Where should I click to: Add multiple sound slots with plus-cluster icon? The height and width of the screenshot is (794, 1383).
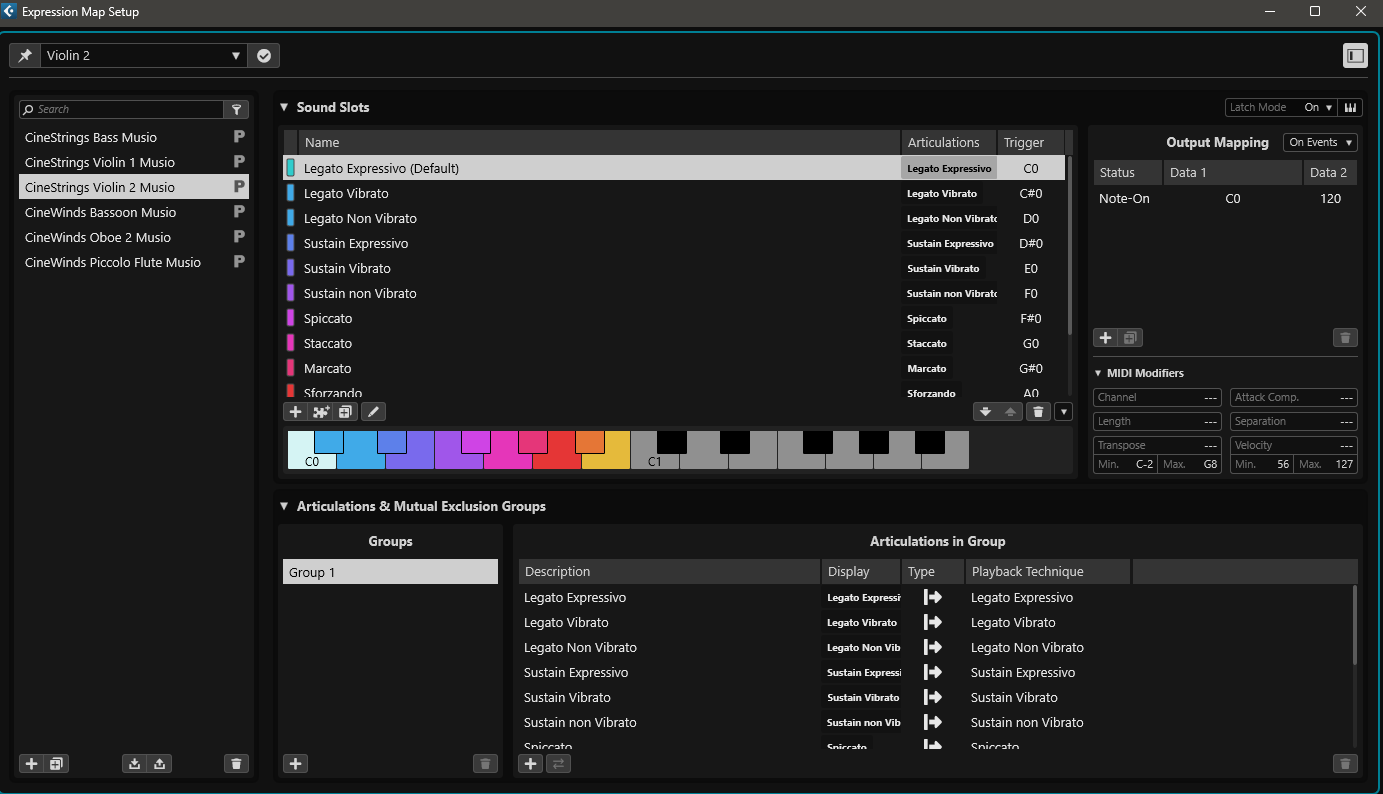pyautogui.click(x=321, y=412)
